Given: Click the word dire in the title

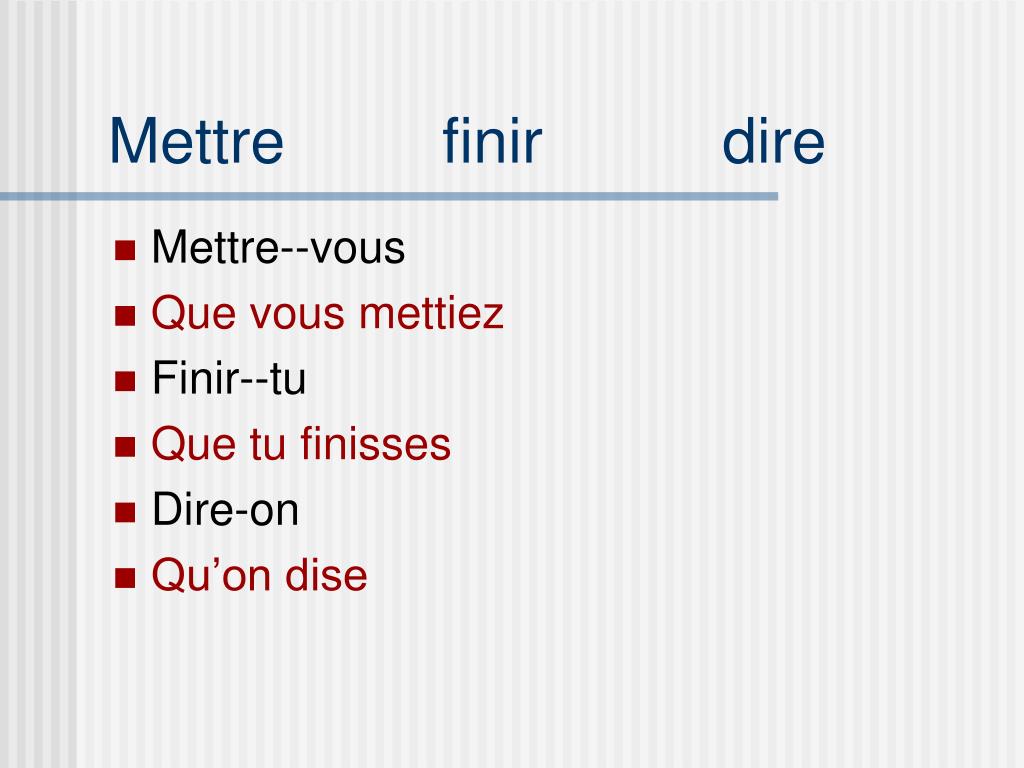Looking at the screenshot, I should (x=774, y=141).
